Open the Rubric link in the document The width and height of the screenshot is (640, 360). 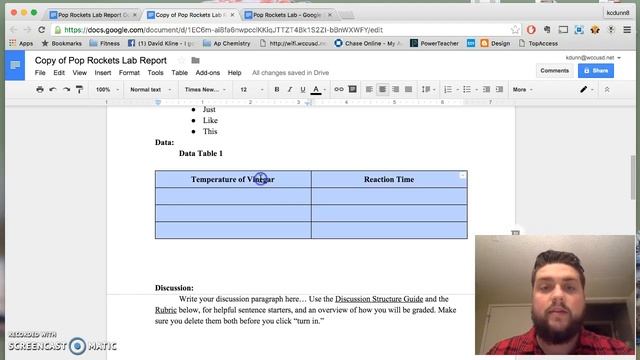click(166, 310)
